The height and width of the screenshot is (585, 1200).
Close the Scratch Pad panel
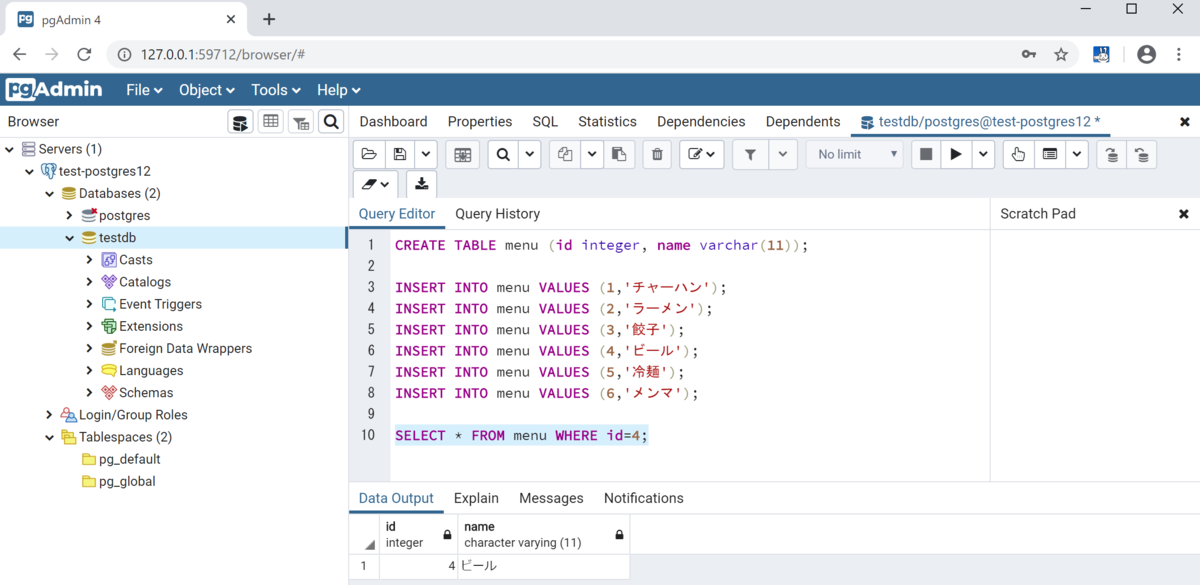1184,214
